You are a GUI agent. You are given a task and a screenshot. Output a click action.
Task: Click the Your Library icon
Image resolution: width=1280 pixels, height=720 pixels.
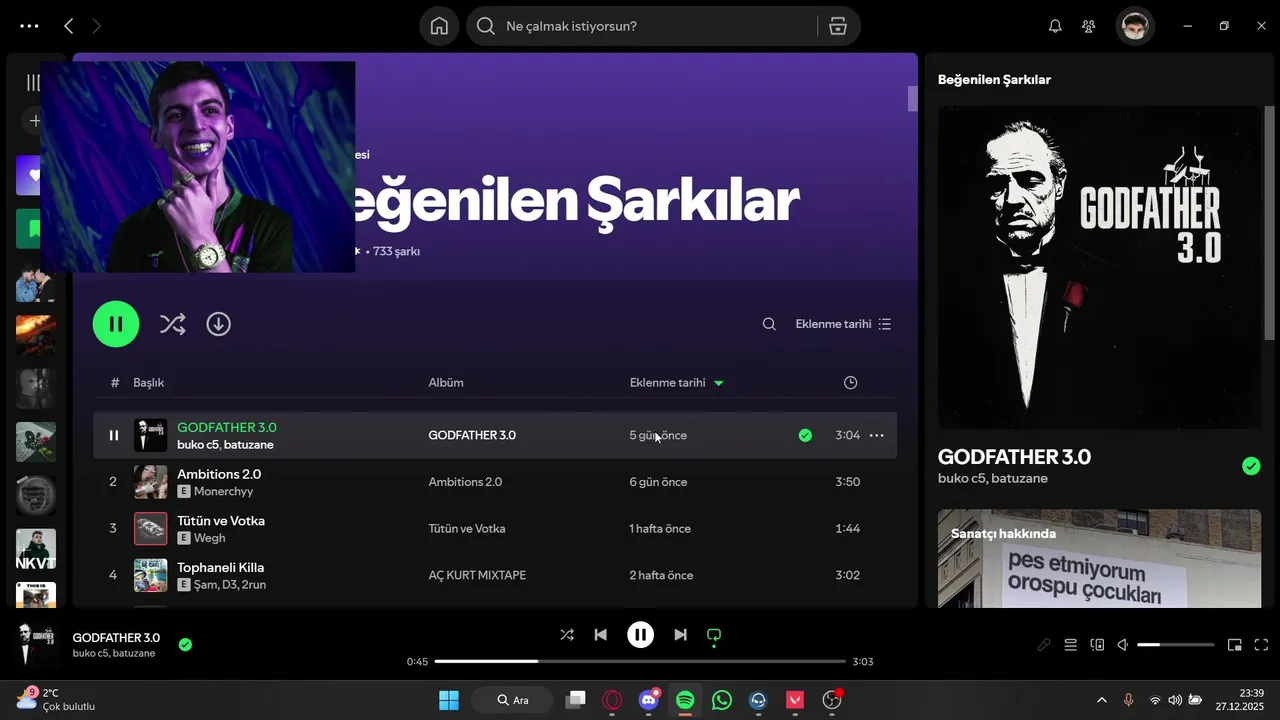click(x=33, y=83)
